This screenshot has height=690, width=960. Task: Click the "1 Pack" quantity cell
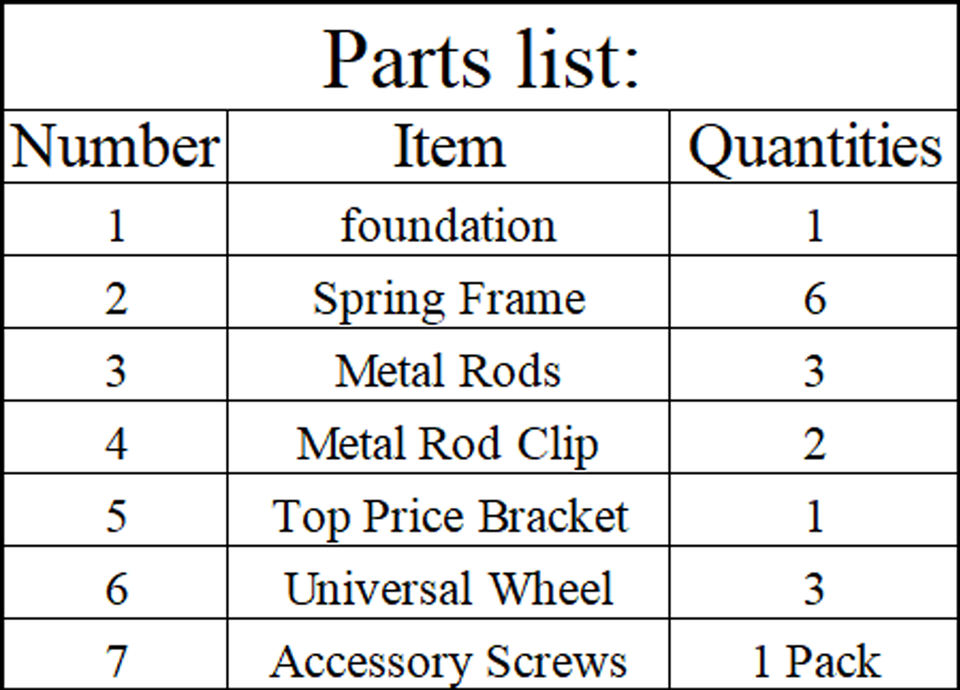814,661
